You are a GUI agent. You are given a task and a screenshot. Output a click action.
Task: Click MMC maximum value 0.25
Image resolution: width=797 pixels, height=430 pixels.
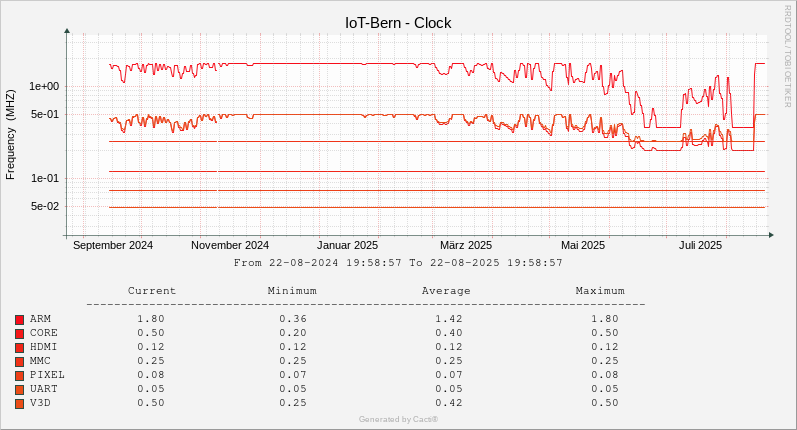pyautogui.click(x=605, y=361)
